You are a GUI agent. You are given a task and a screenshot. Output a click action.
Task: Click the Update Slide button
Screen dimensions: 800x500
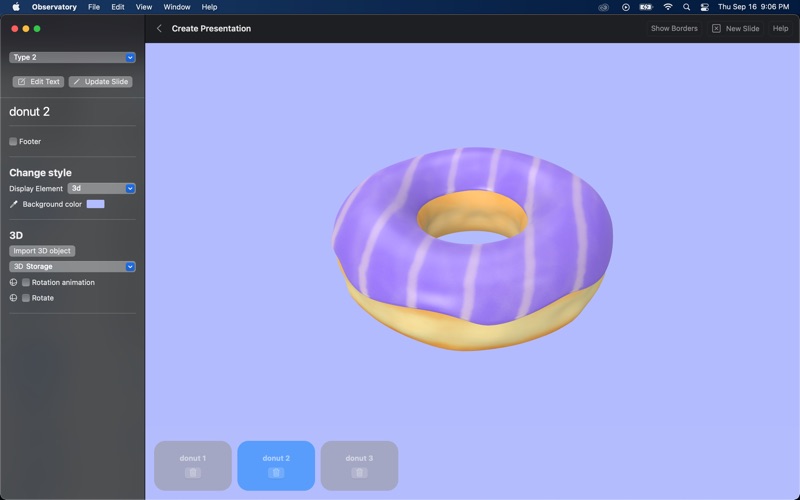(x=101, y=82)
